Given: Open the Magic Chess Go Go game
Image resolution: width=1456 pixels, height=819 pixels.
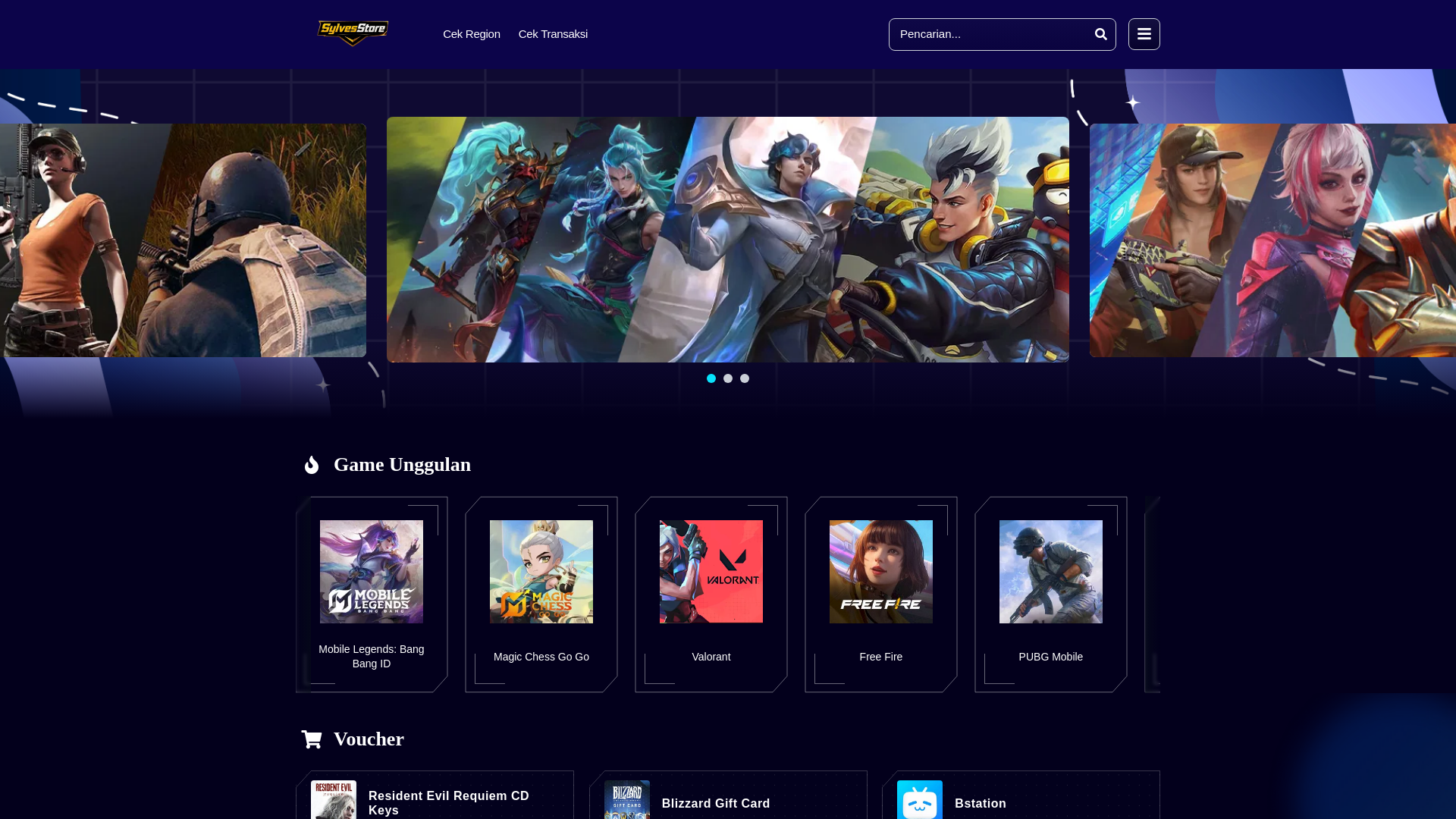Looking at the screenshot, I should (541, 595).
